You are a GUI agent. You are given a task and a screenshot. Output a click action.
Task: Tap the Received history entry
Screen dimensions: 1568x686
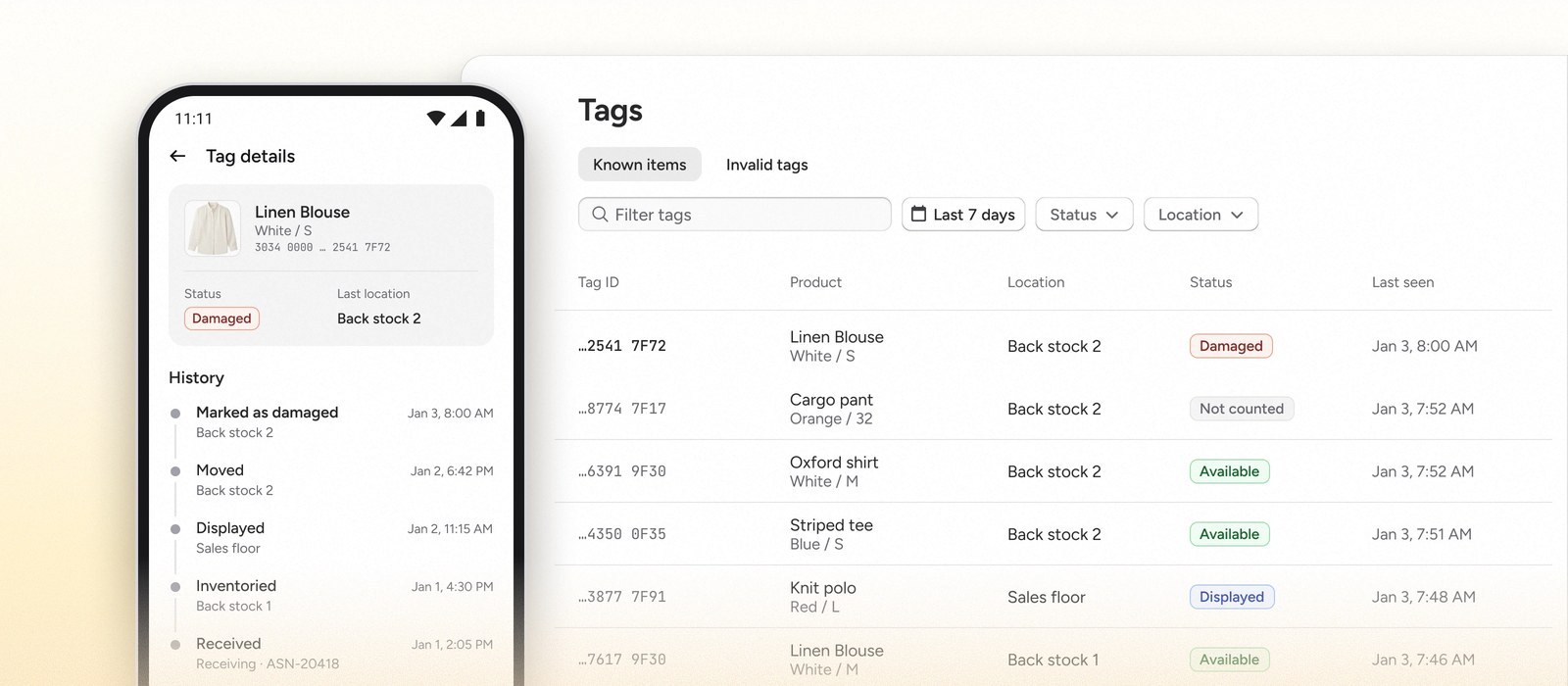[331, 654]
